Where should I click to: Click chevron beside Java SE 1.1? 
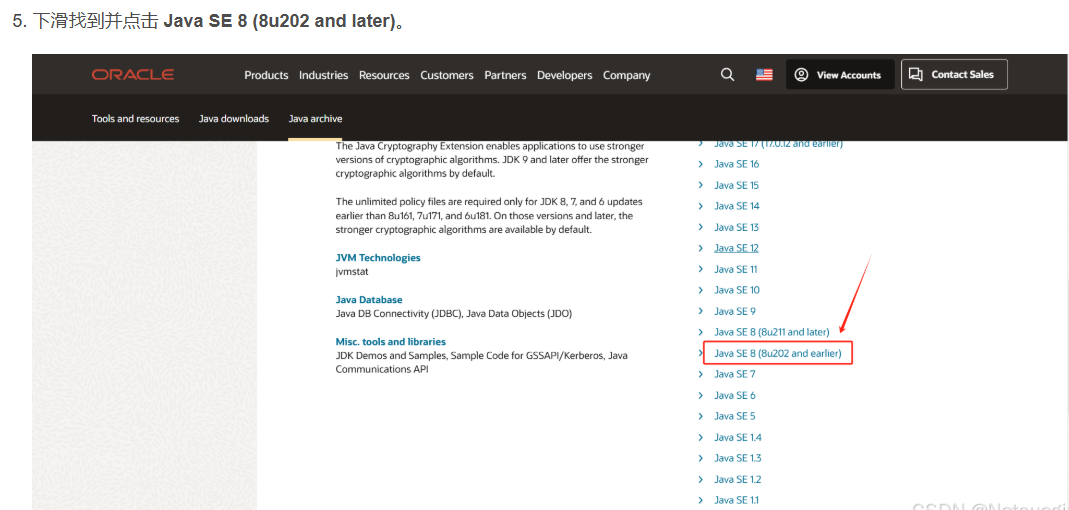pos(700,500)
